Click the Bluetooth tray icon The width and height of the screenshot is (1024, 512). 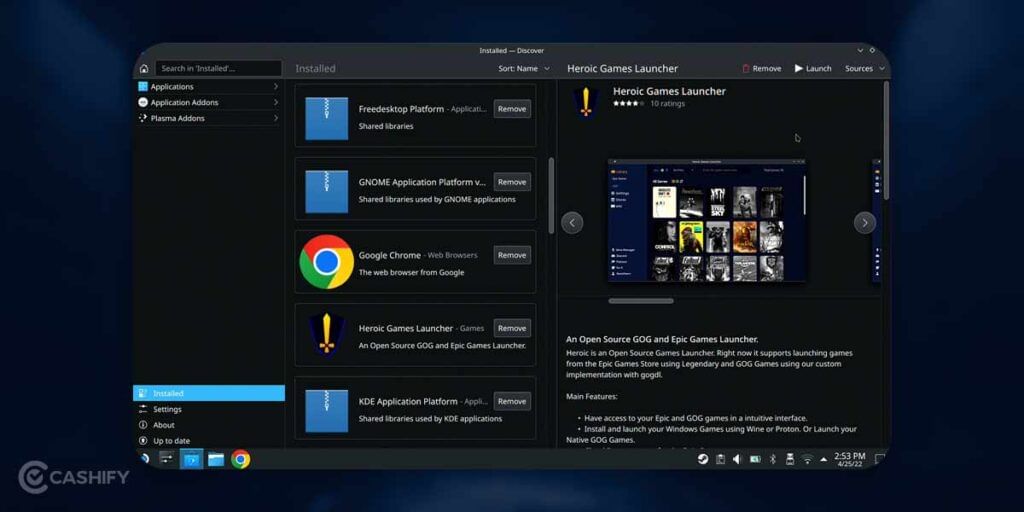[x=773, y=459]
